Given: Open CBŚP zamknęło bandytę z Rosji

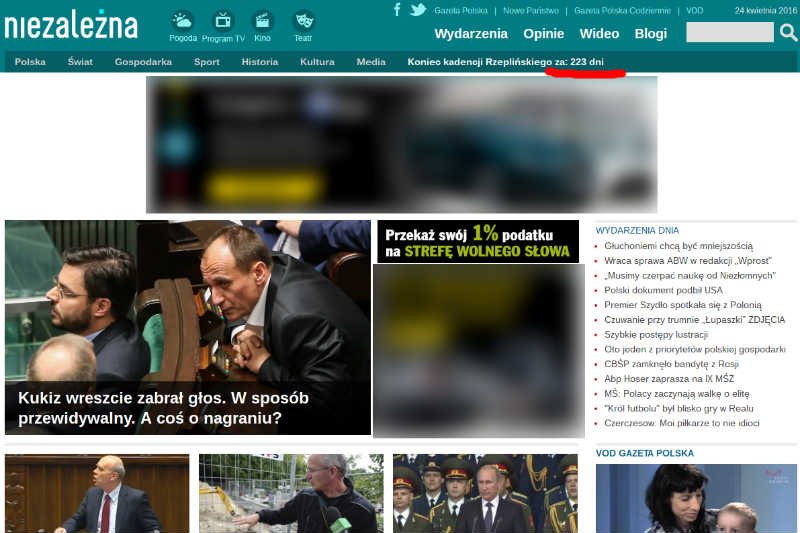Looking at the screenshot, I should click(671, 364).
